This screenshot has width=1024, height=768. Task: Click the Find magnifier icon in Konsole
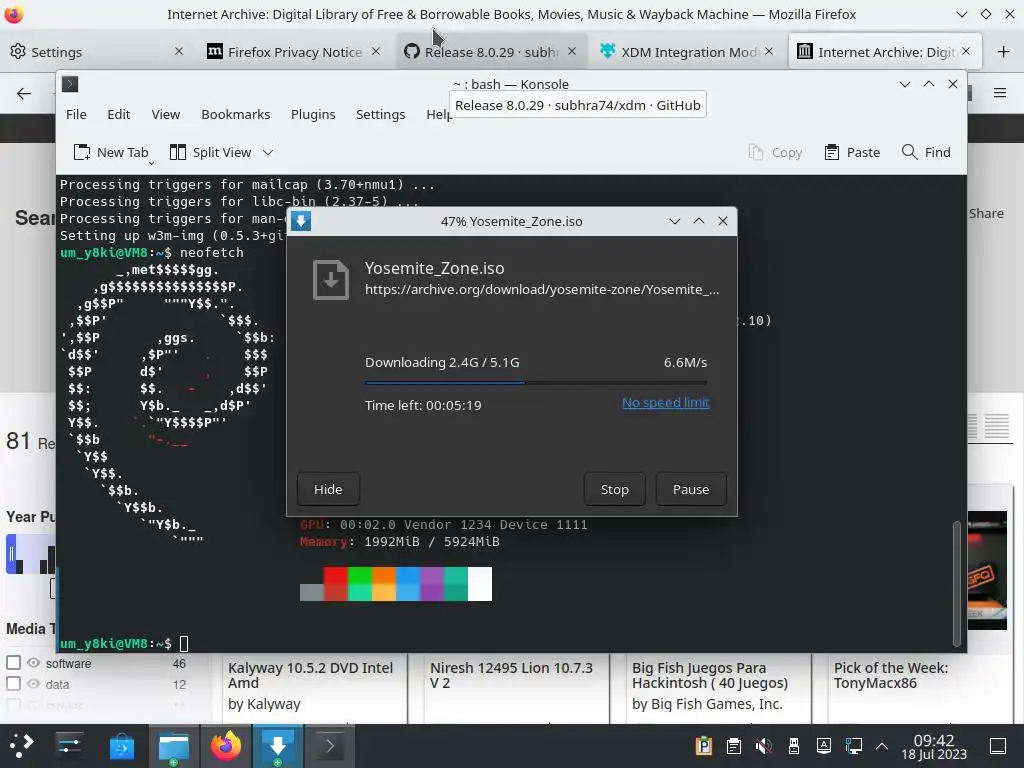pyautogui.click(x=909, y=152)
